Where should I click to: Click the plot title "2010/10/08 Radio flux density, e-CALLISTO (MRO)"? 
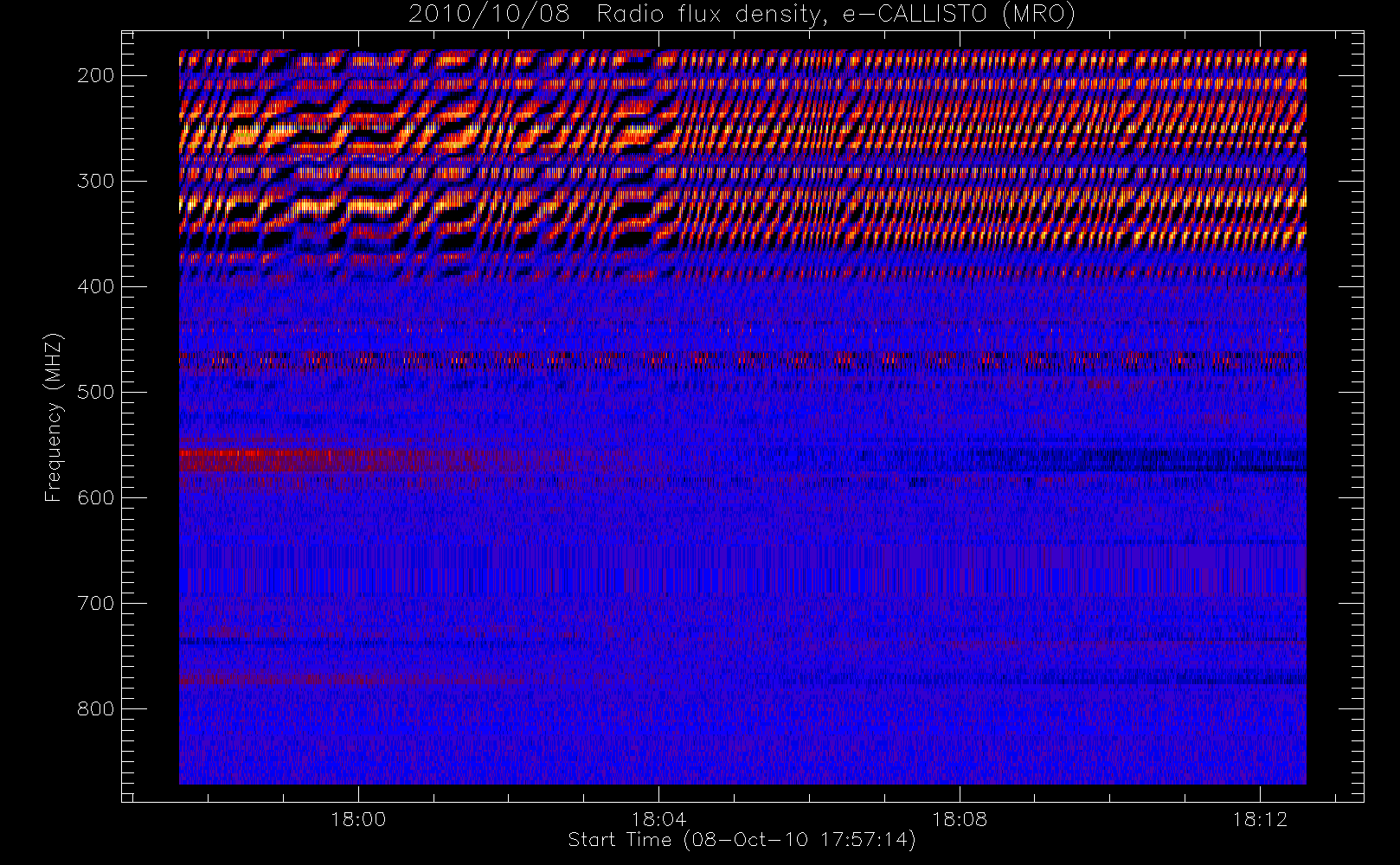tap(742, 15)
